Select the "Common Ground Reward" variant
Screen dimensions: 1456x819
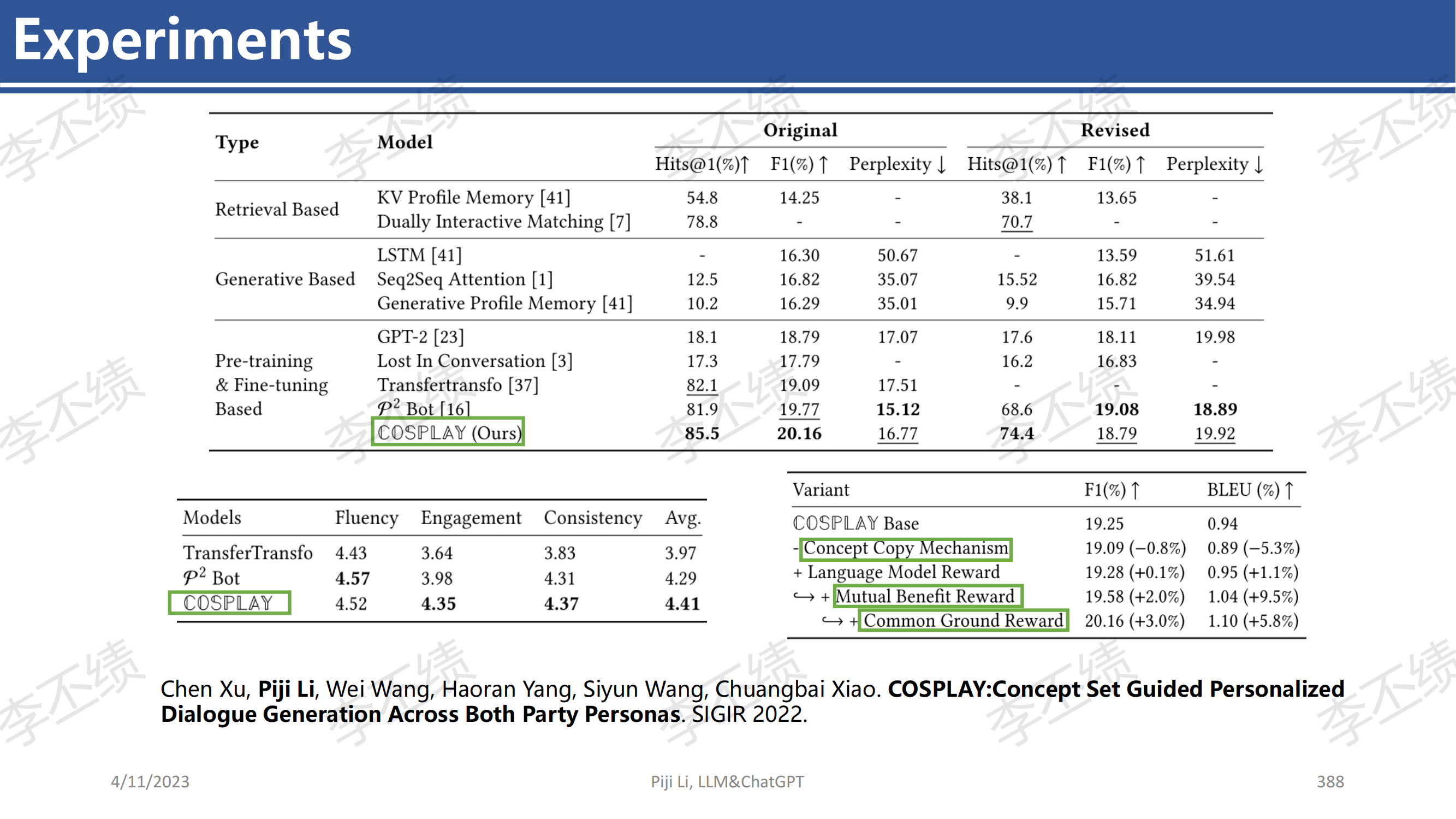(x=962, y=621)
